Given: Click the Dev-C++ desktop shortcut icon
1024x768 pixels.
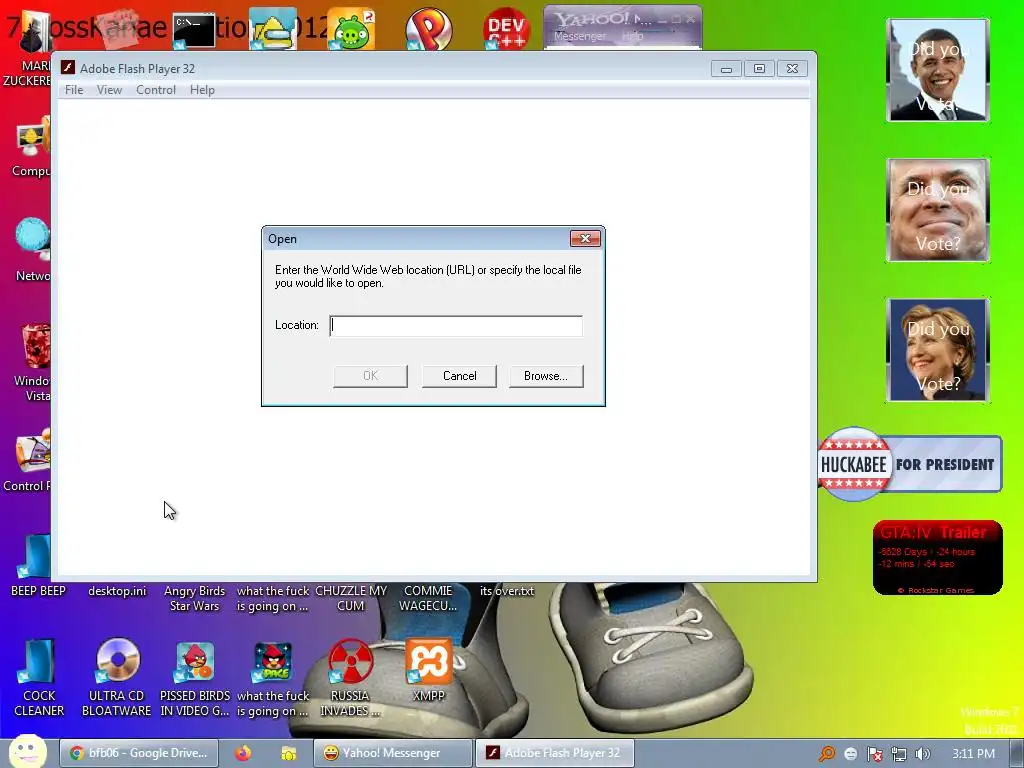Looking at the screenshot, I should tap(506, 29).
